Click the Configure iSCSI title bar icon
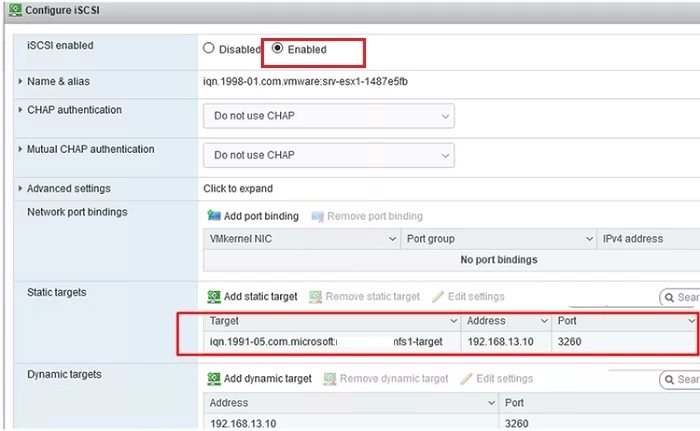This screenshot has width=700, height=431. [15, 10]
